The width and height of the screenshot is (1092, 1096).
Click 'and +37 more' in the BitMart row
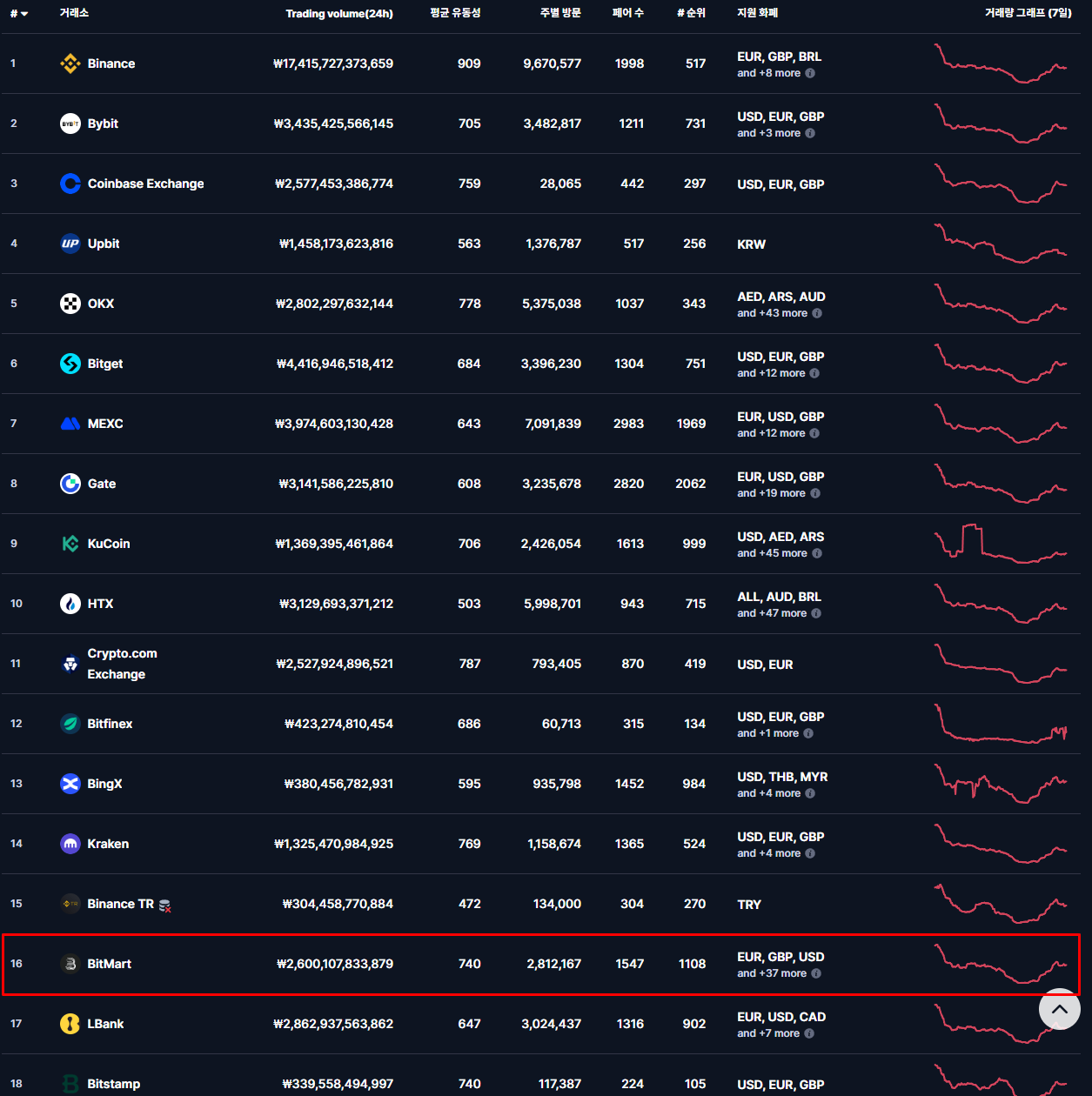pyautogui.click(x=772, y=973)
